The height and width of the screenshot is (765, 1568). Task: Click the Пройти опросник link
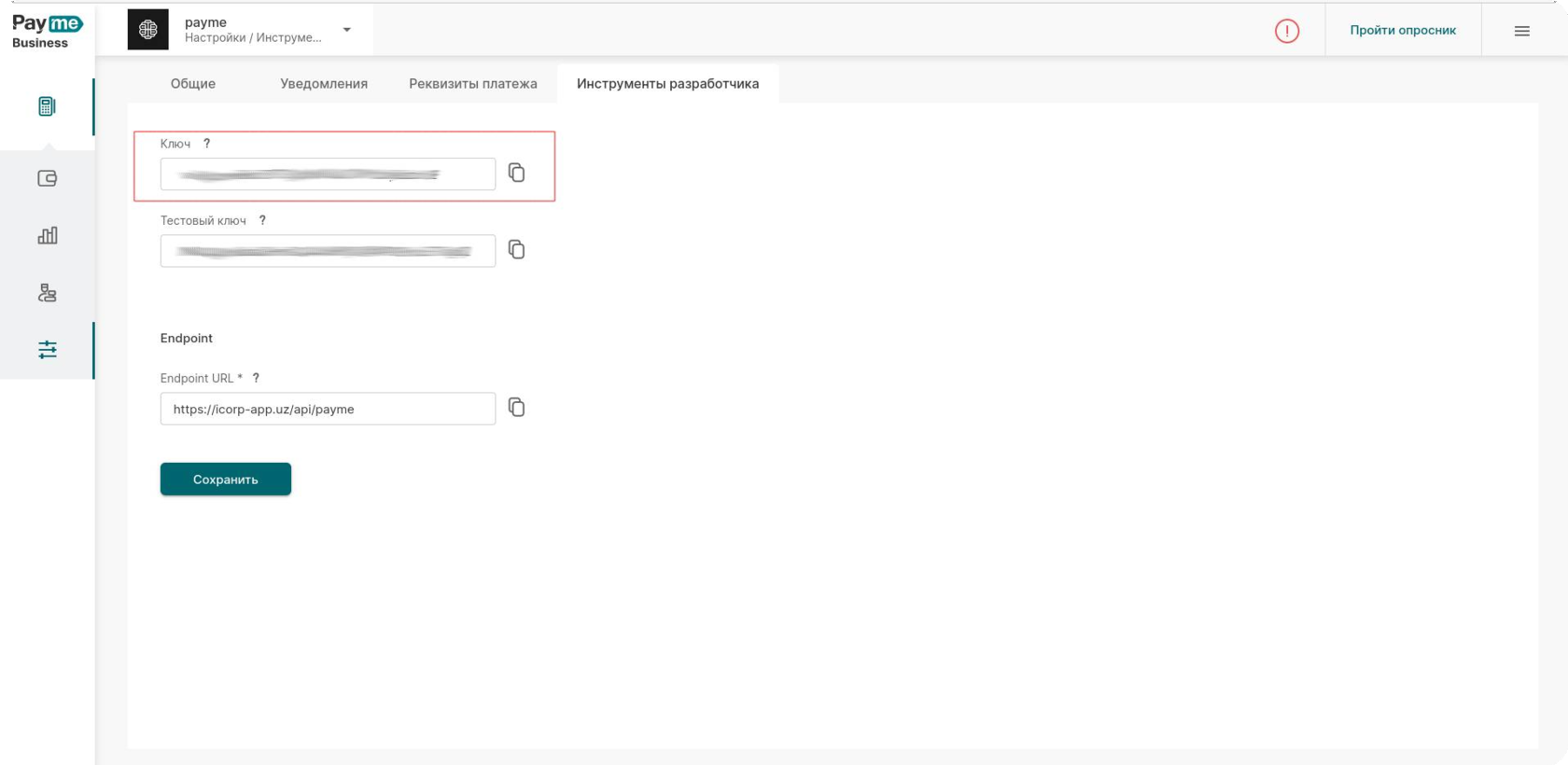(1402, 30)
